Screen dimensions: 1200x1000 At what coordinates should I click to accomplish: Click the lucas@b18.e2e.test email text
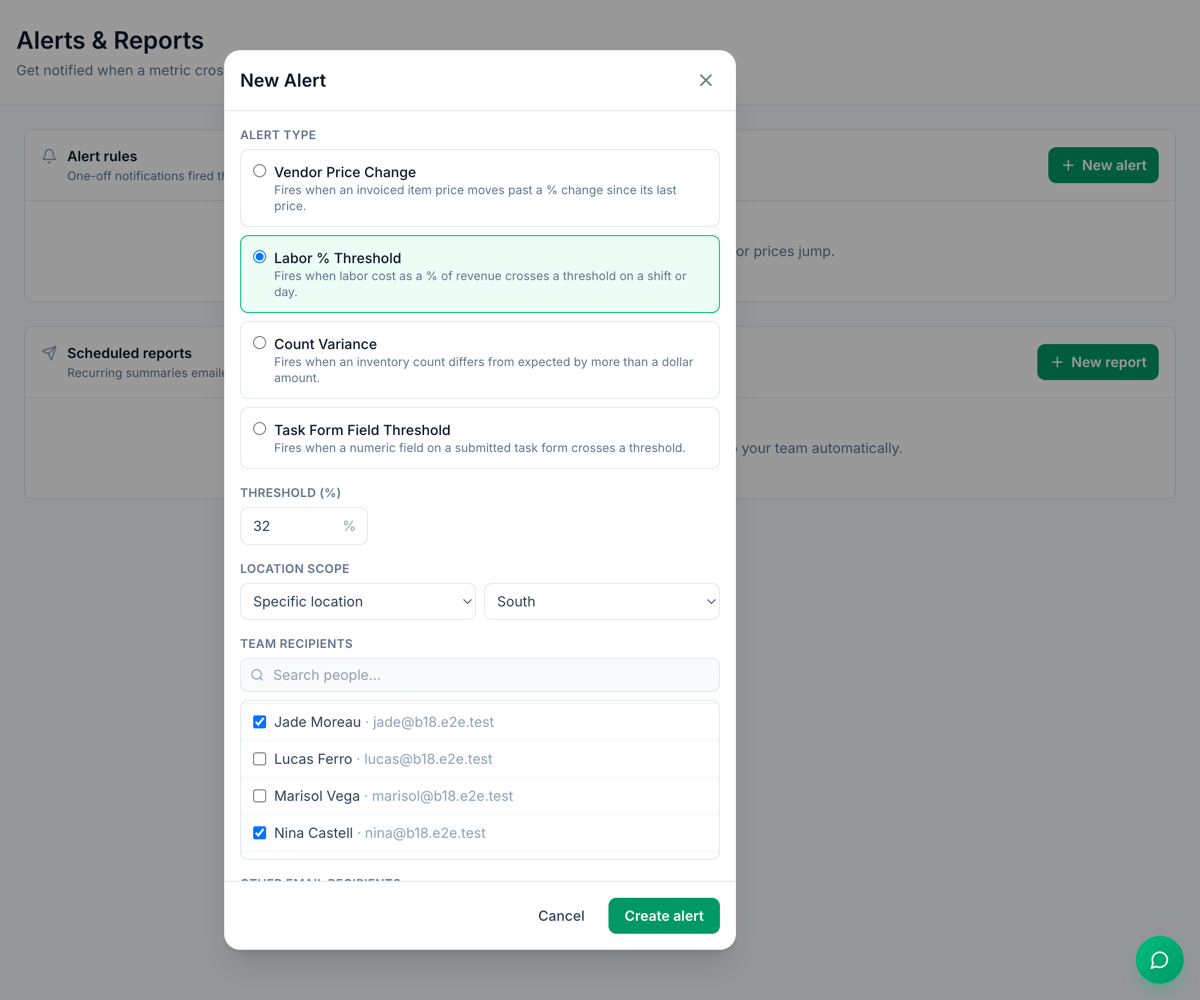[428, 759]
